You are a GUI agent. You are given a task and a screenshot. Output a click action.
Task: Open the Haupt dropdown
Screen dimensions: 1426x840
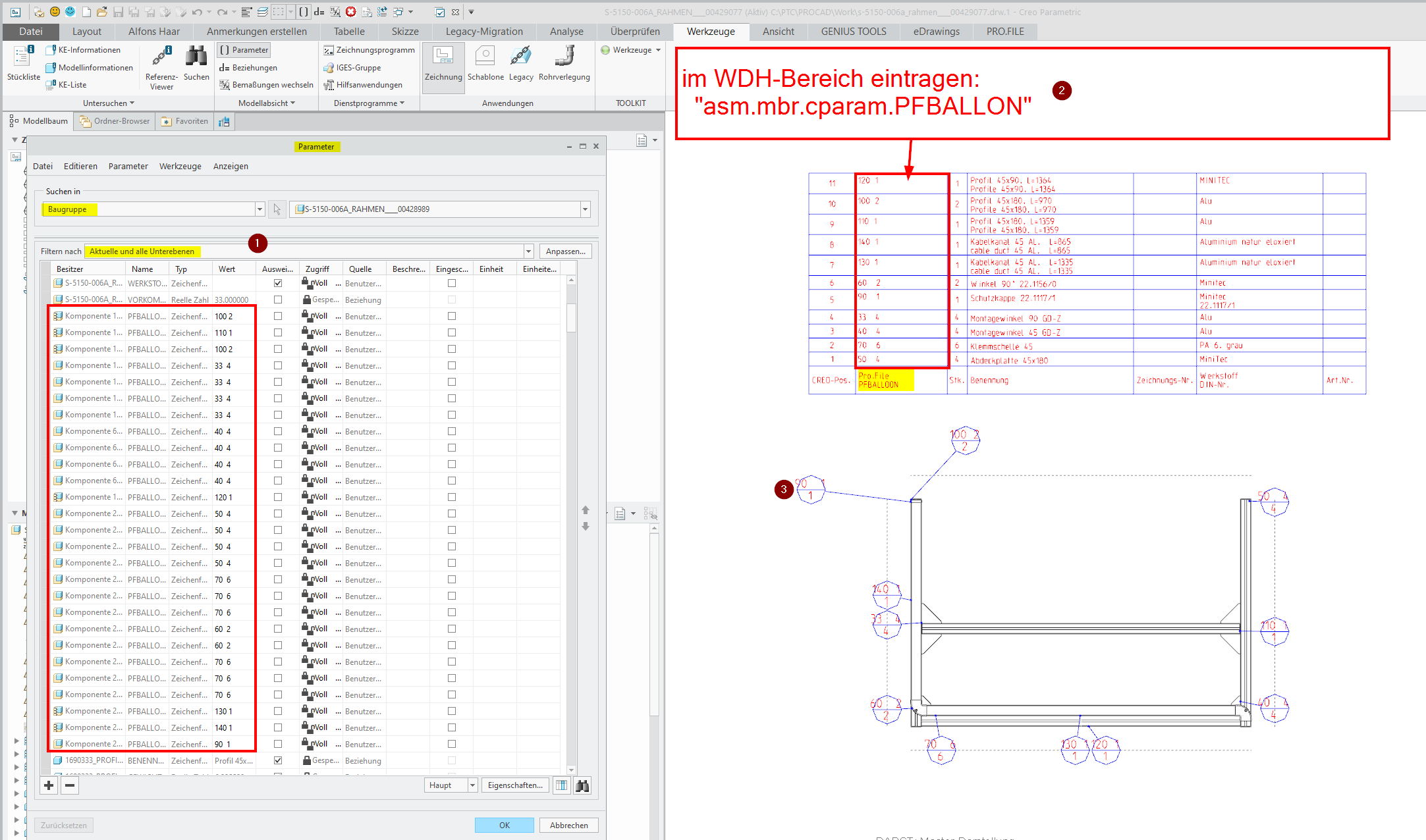click(x=472, y=785)
